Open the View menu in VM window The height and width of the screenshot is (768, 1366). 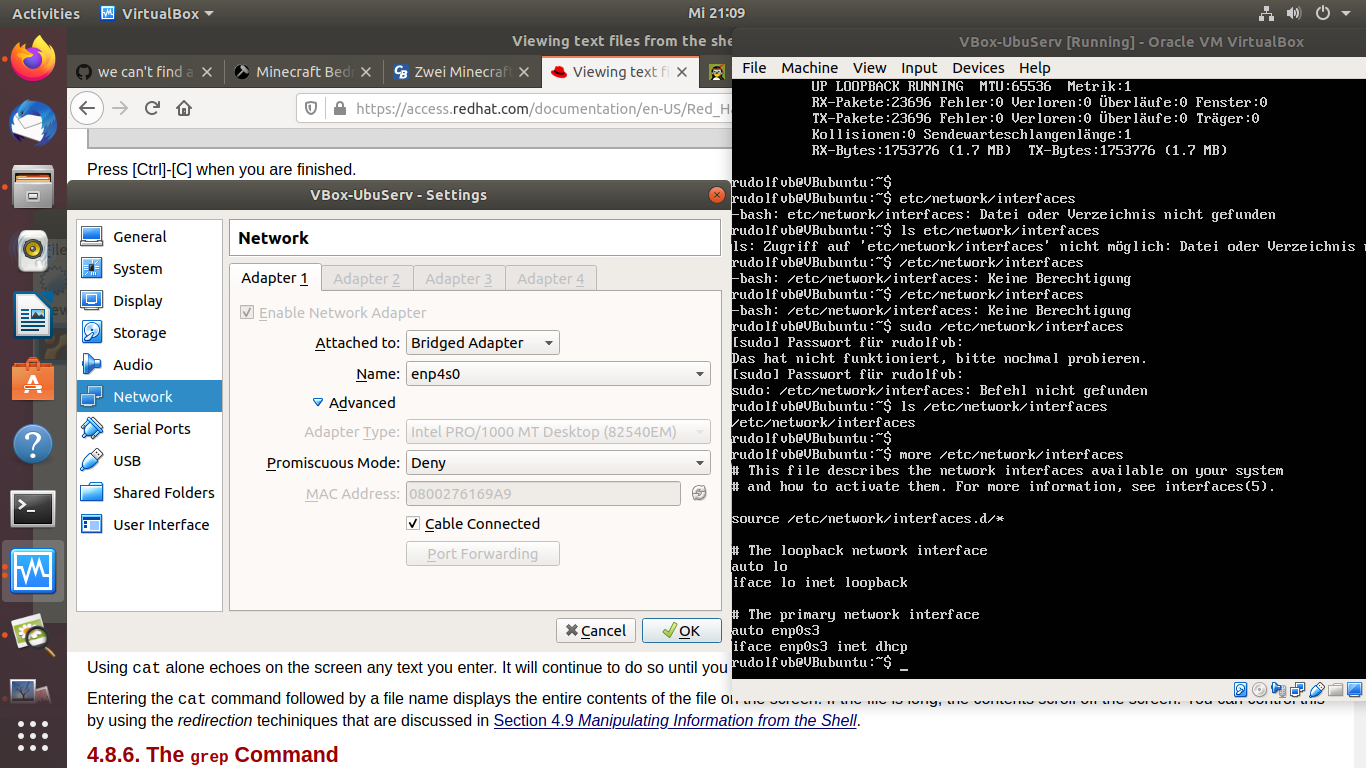pos(869,68)
